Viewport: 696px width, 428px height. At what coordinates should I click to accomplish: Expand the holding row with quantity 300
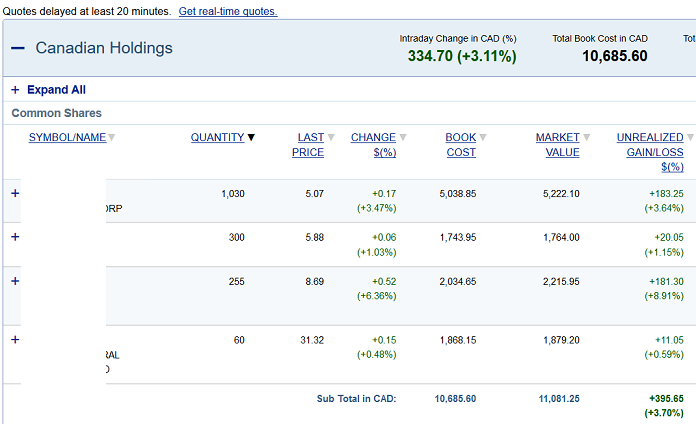[14, 237]
